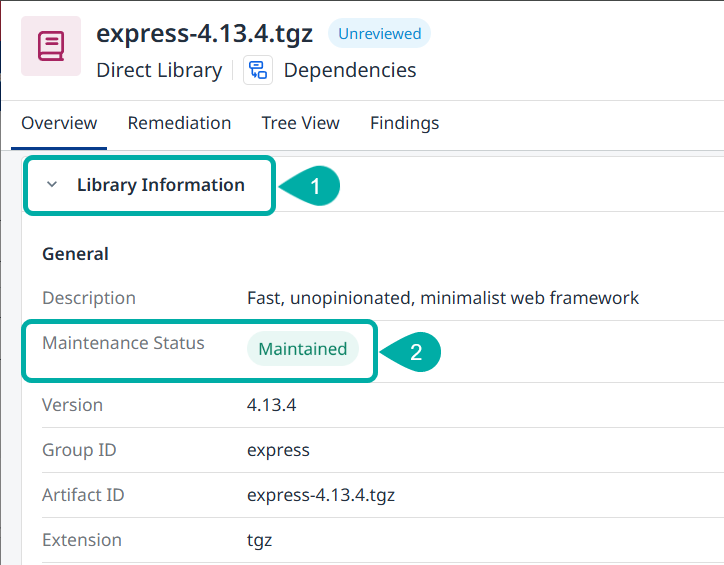Viewport: 724px width, 565px height.
Task: Select the Description value text
Action: 442,298
